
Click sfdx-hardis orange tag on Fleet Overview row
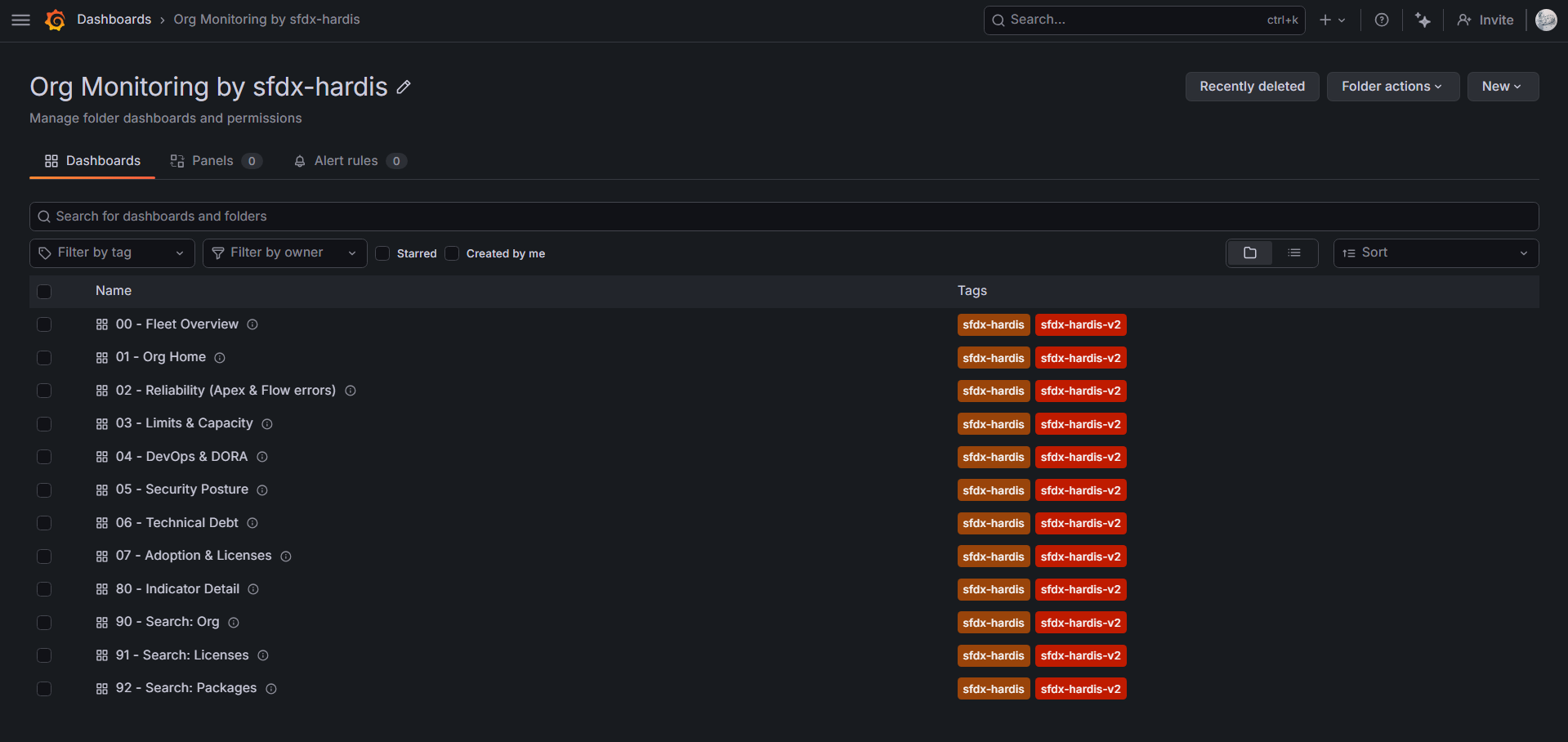coord(994,324)
